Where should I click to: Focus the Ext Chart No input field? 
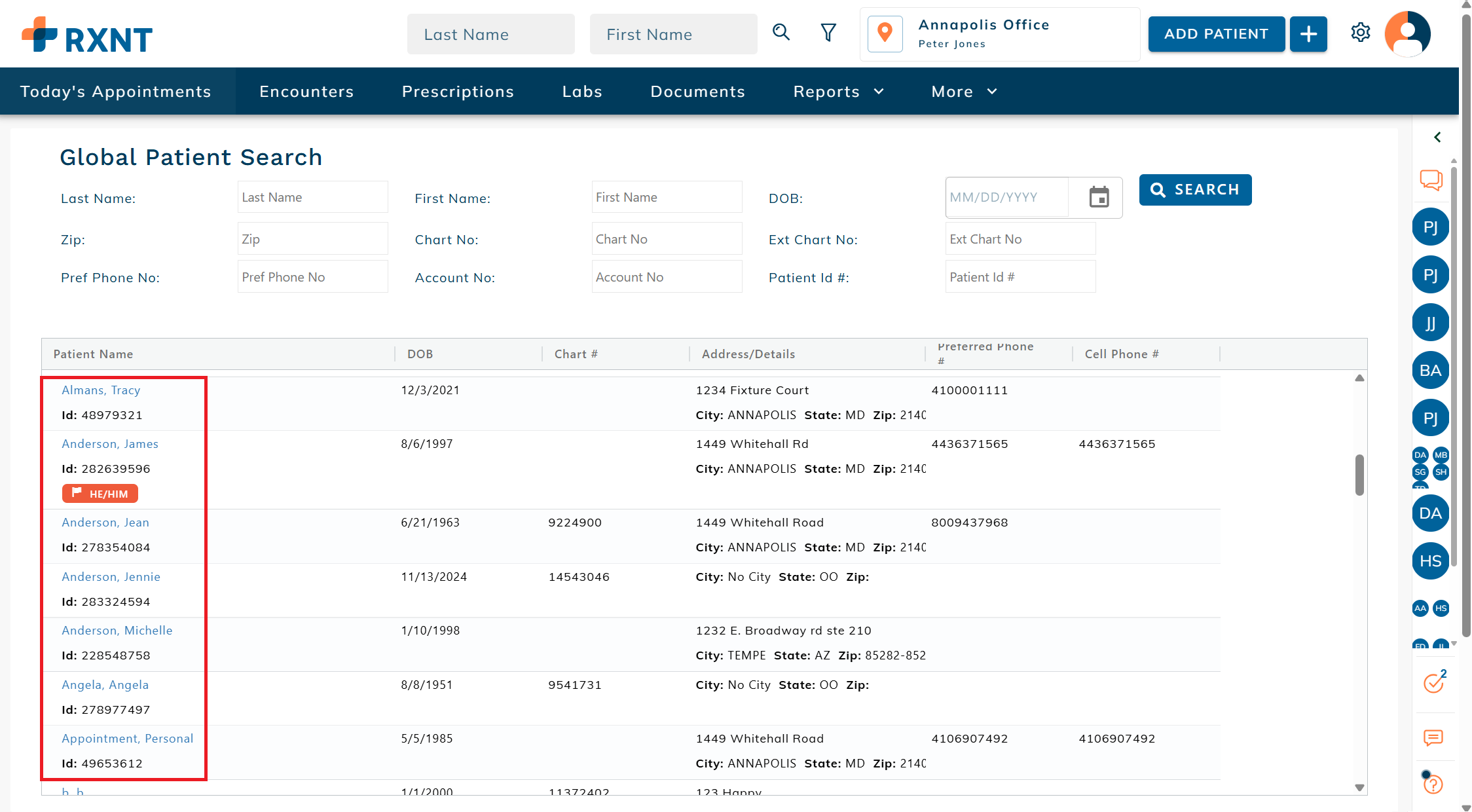pos(1021,239)
